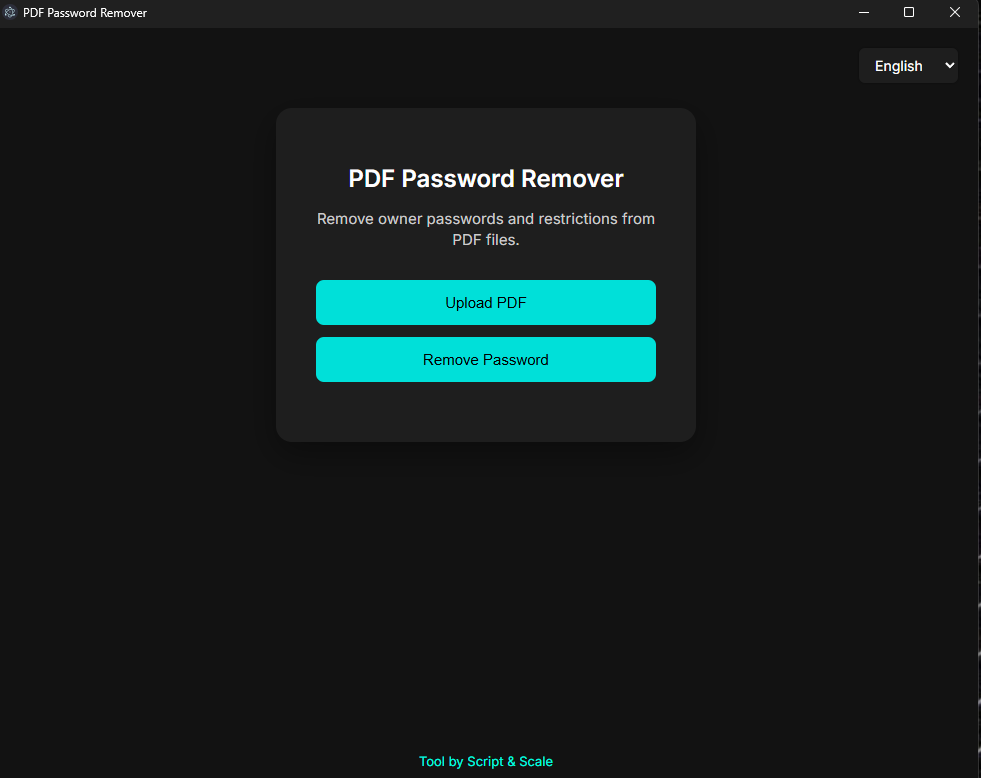Open the English language dropdown
The image size is (981, 778).
coord(908,66)
